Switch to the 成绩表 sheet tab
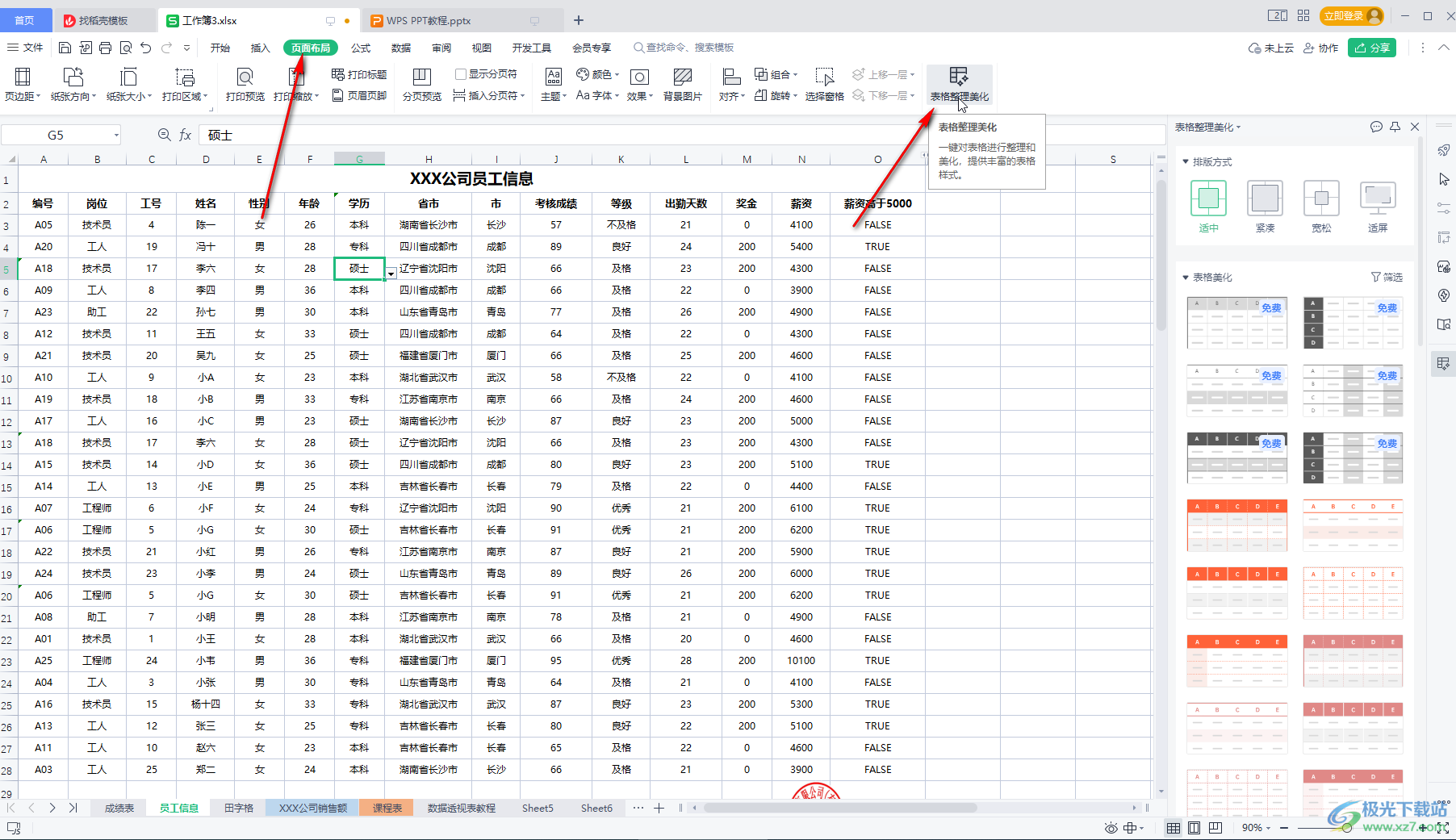Screen dimensions: 1456x840 pos(119,808)
